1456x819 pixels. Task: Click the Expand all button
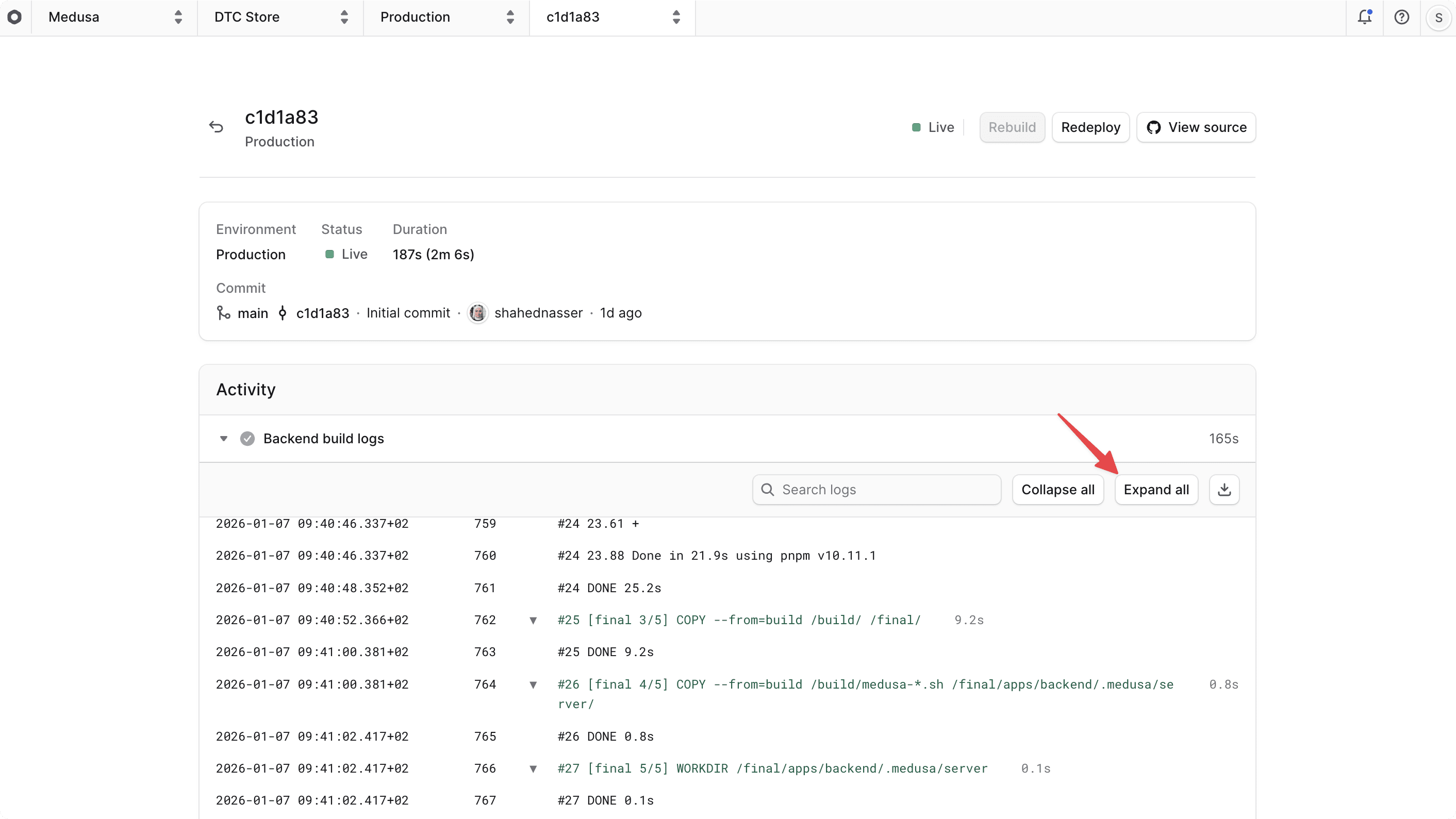tap(1156, 489)
